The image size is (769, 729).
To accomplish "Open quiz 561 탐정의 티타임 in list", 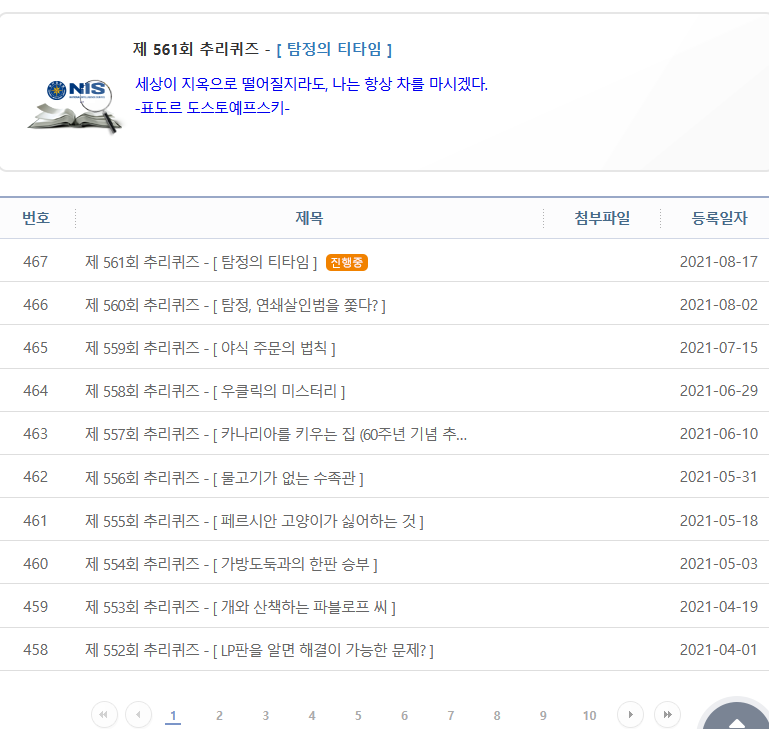I will (201, 262).
